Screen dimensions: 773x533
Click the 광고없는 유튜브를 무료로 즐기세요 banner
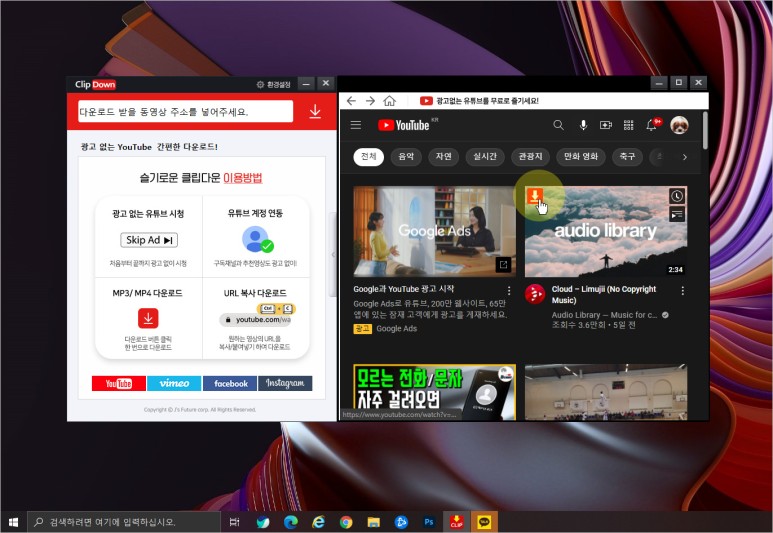click(479, 101)
